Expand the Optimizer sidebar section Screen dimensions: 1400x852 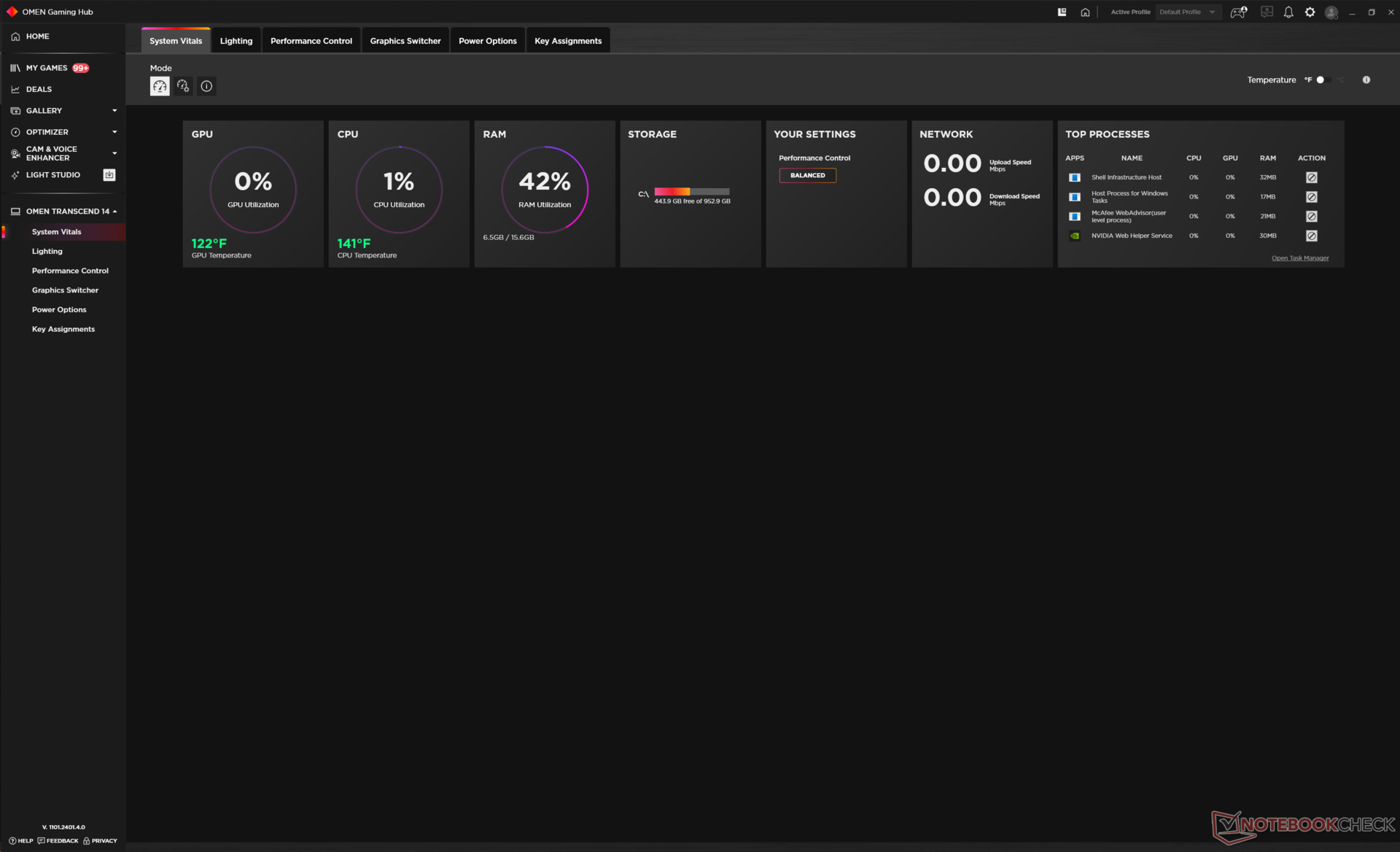click(x=114, y=132)
